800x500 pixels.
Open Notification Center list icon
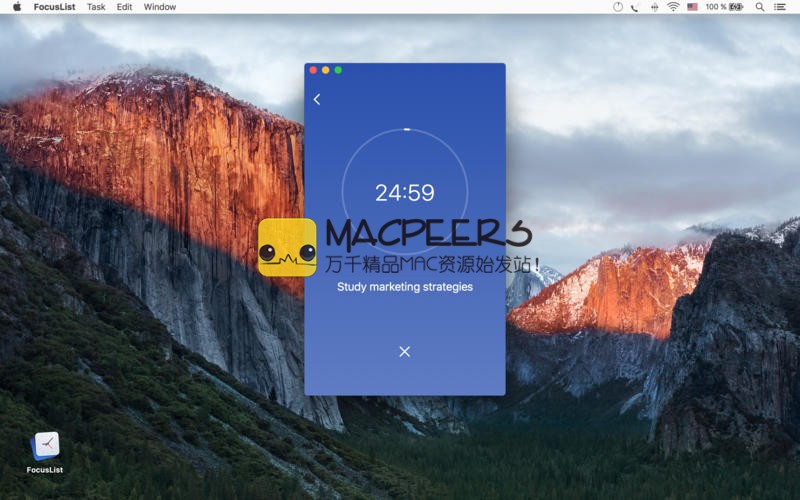780,7
